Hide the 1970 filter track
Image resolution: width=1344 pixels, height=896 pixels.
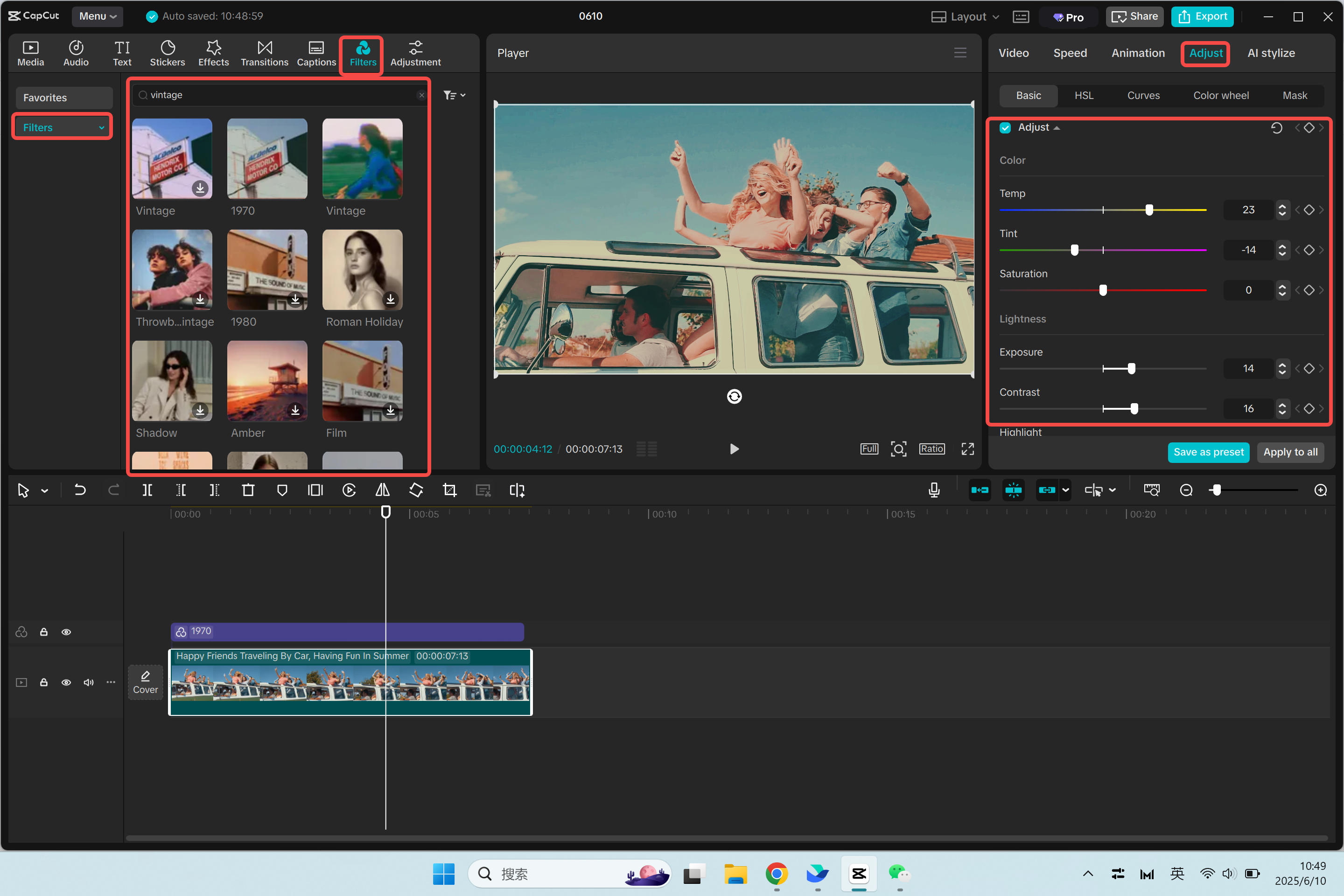66,632
